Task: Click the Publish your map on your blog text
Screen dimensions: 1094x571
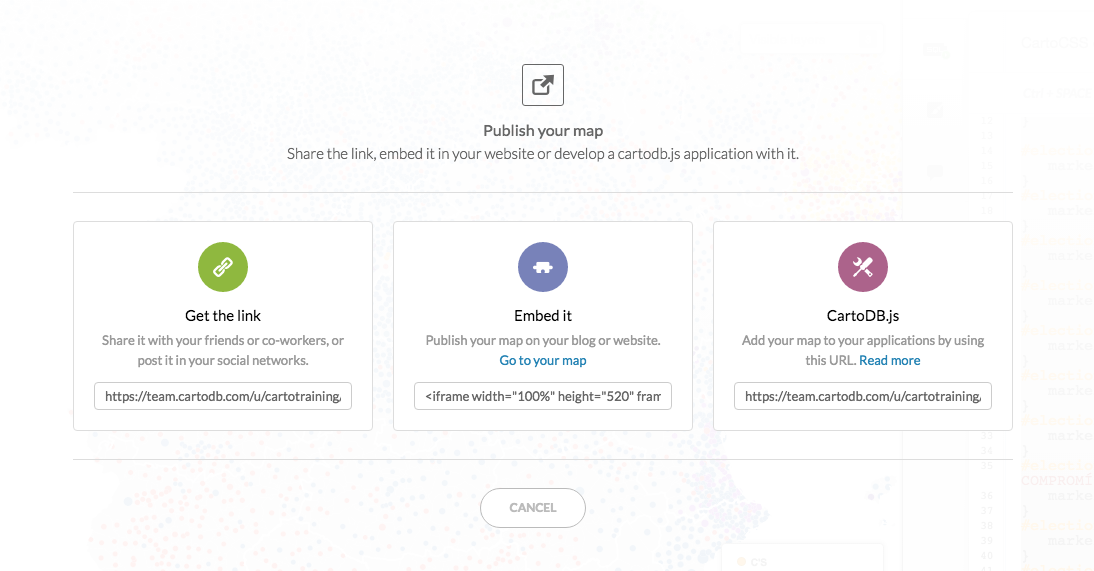Action: [x=543, y=340]
